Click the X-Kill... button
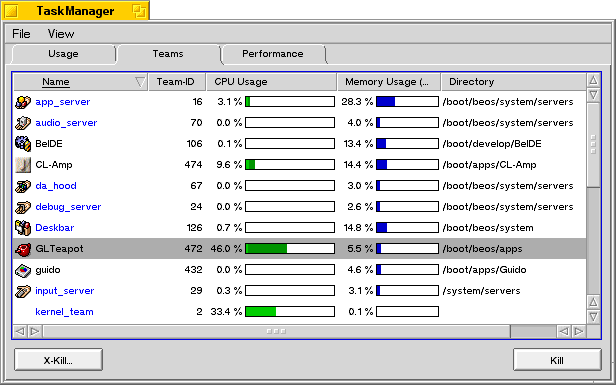 59,360
